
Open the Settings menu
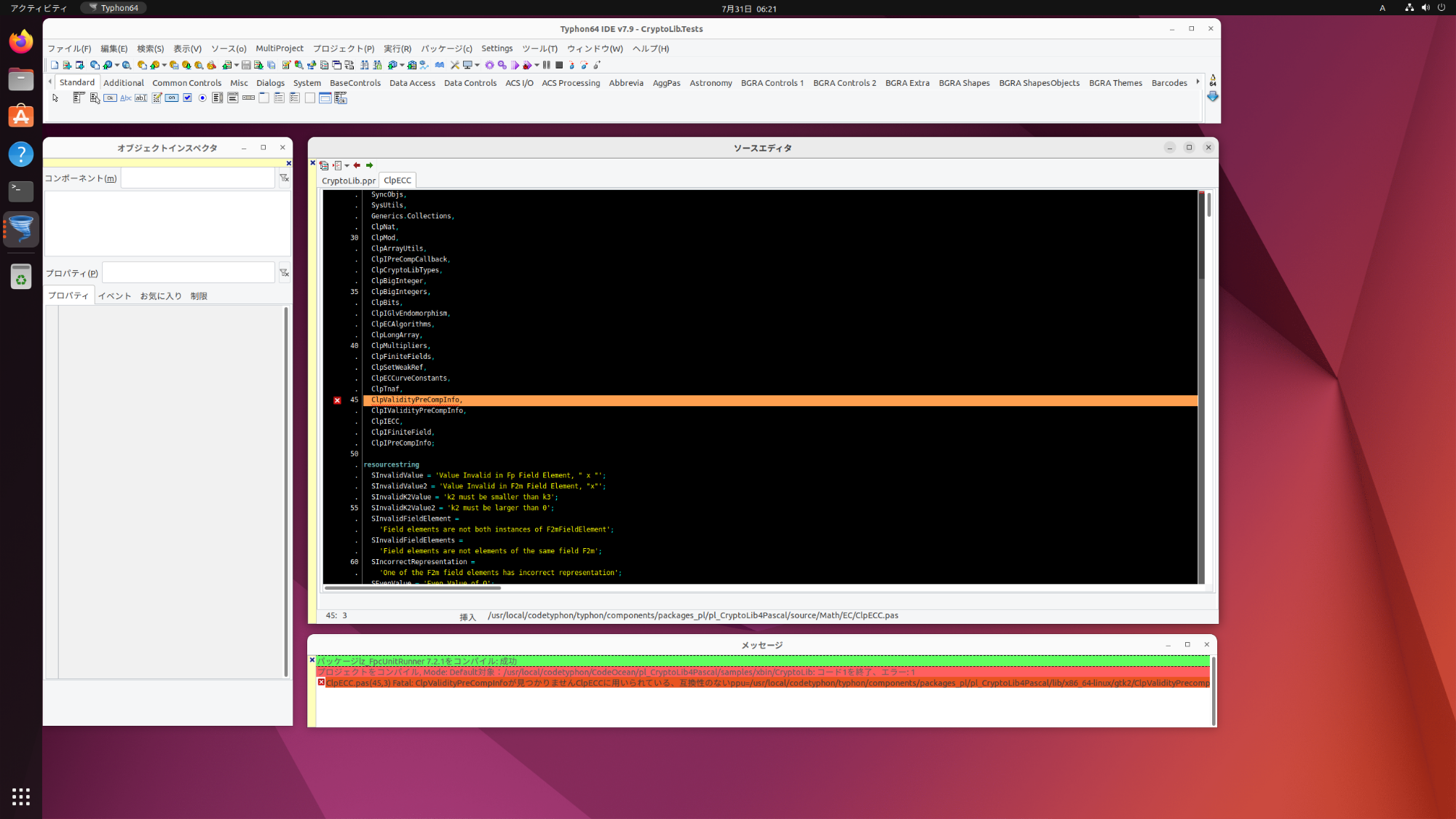pos(497,49)
